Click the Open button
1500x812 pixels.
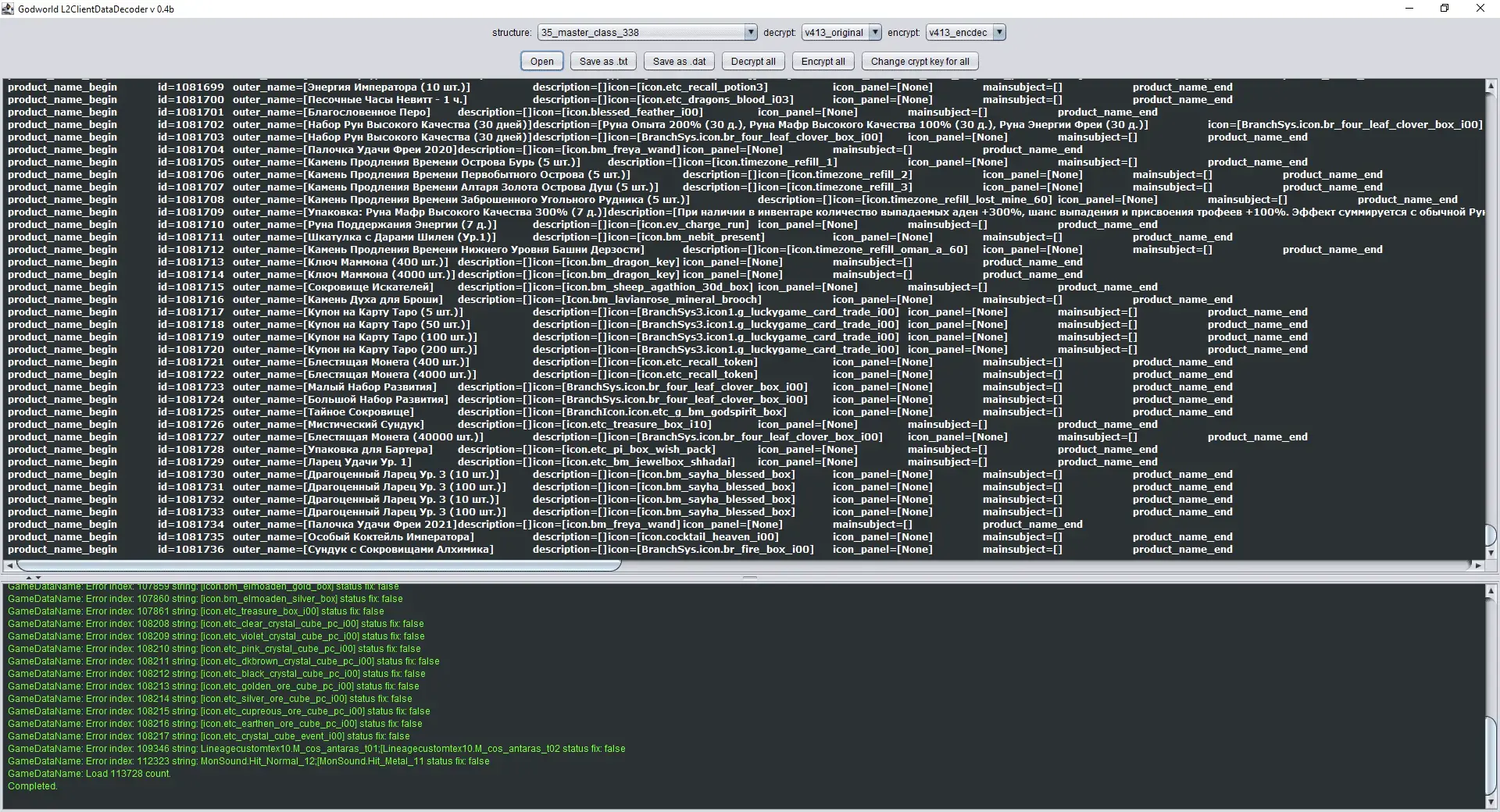[541, 62]
